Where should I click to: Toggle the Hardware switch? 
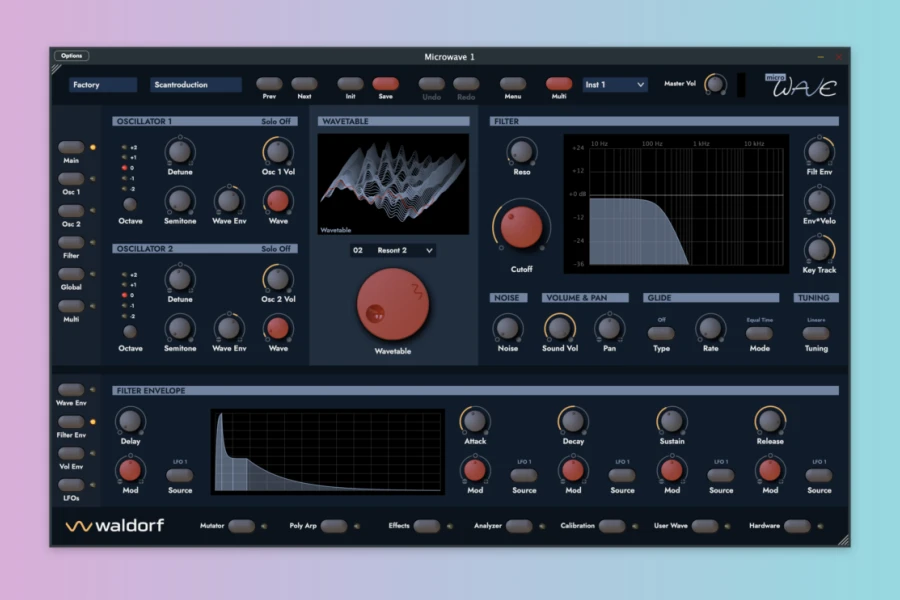click(797, 525)
